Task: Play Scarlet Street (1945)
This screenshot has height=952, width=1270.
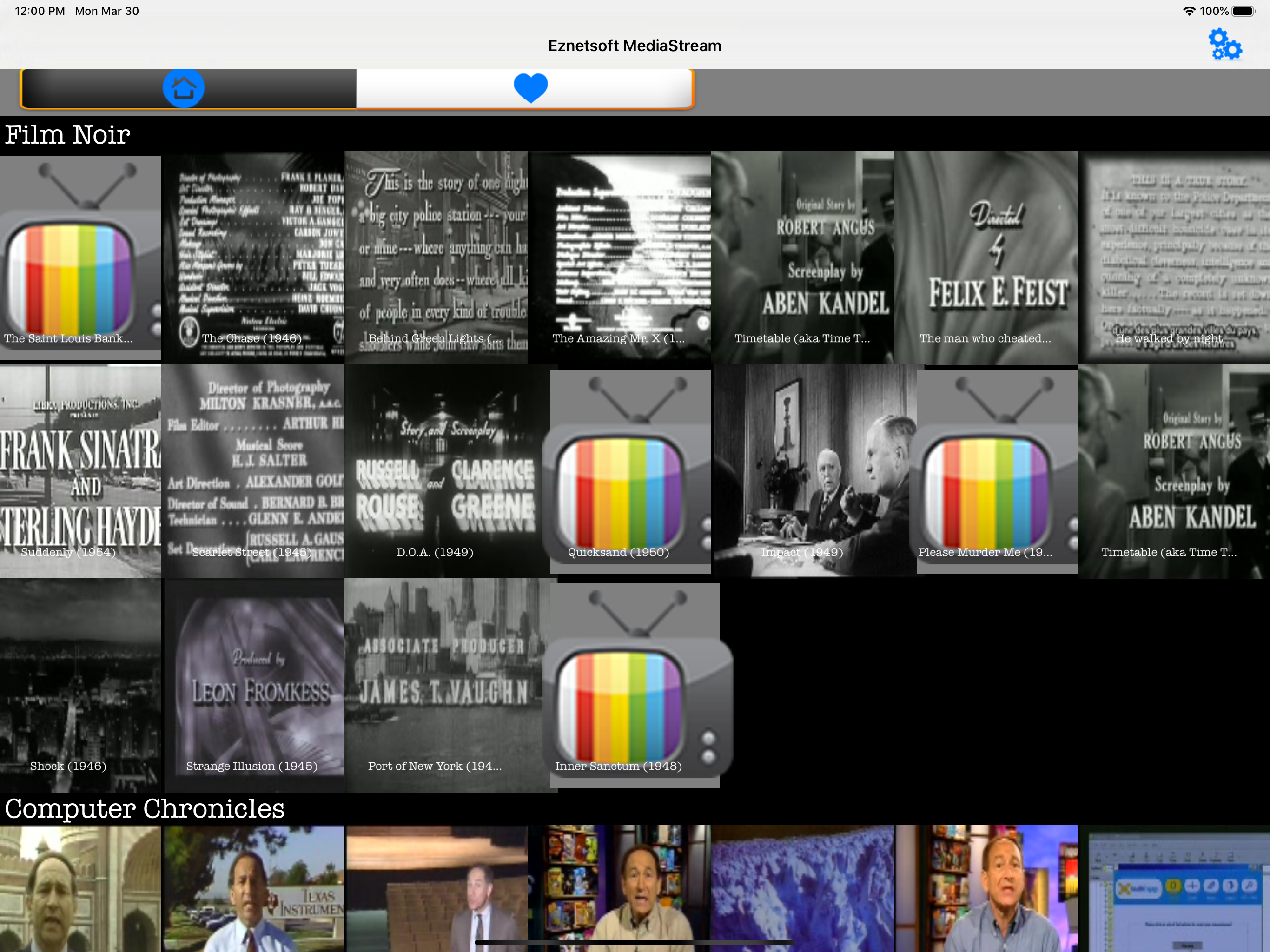Action: coord(252,471)
